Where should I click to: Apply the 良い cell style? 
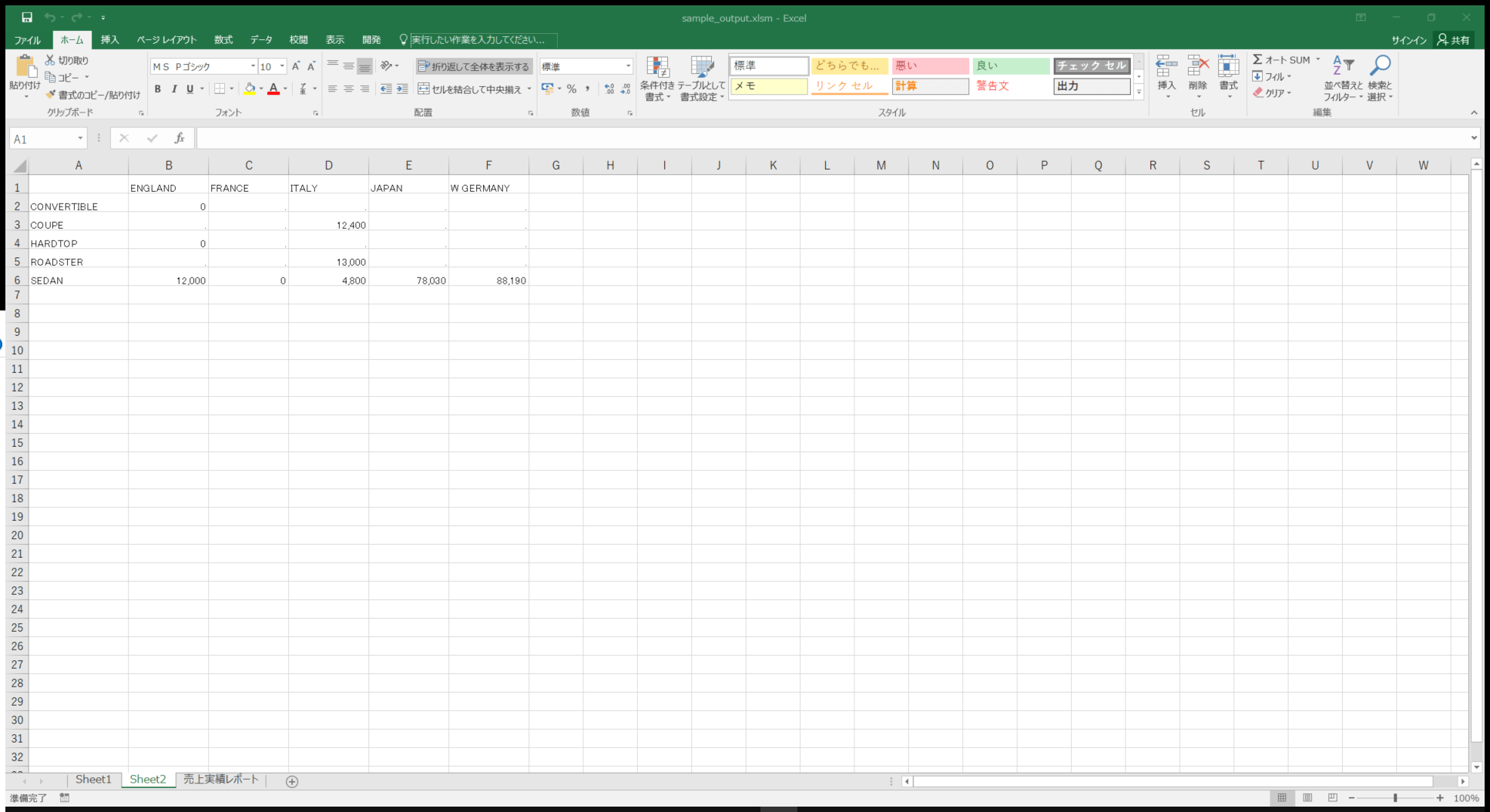point(1011,66)
